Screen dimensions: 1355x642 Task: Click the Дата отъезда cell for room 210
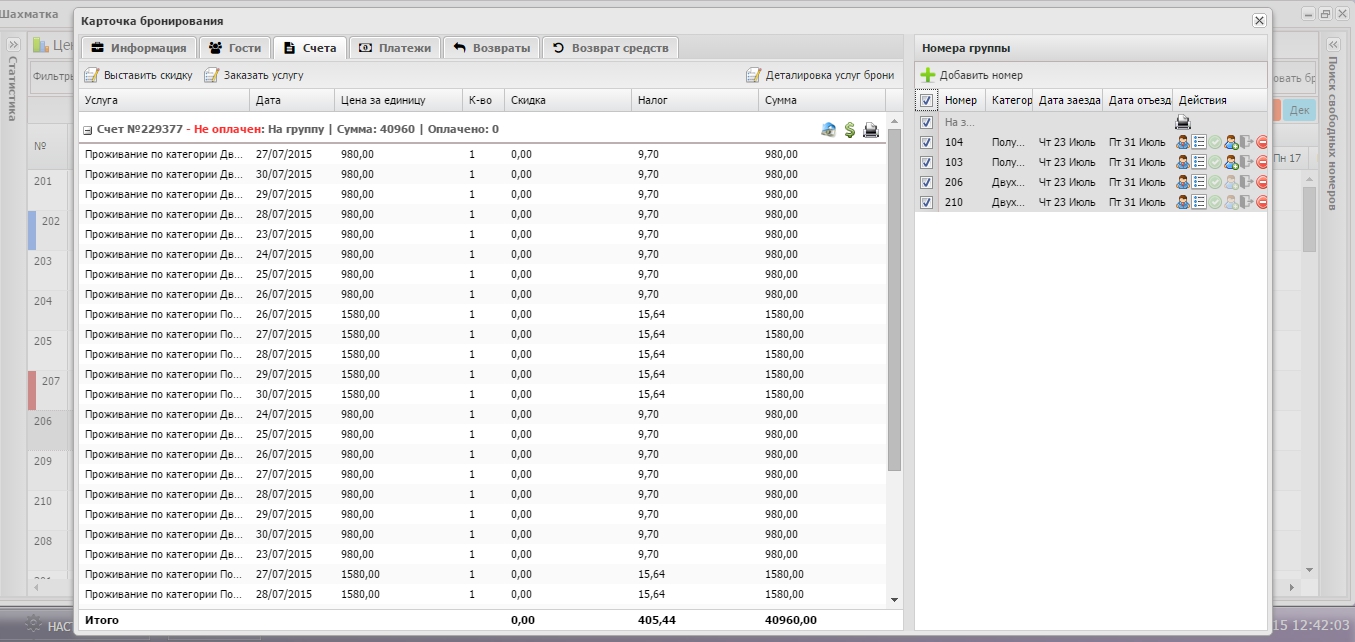point(1138,202)
